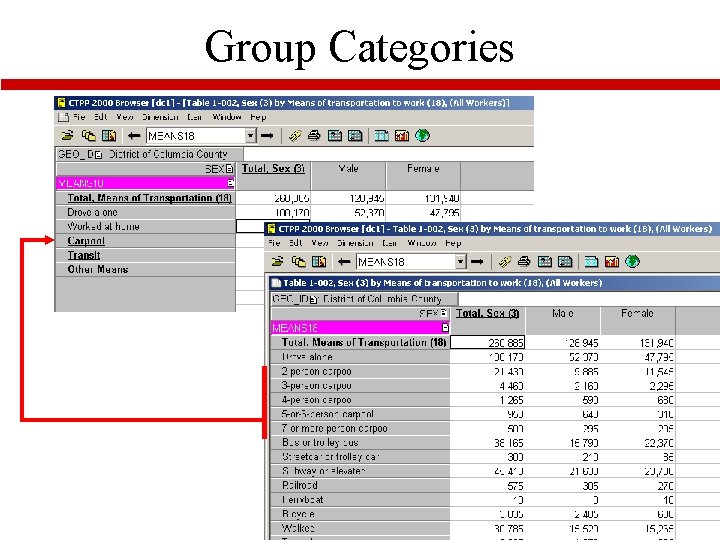Open MEANS18 dropdown arrow in front window toolbar

(460, 262)
